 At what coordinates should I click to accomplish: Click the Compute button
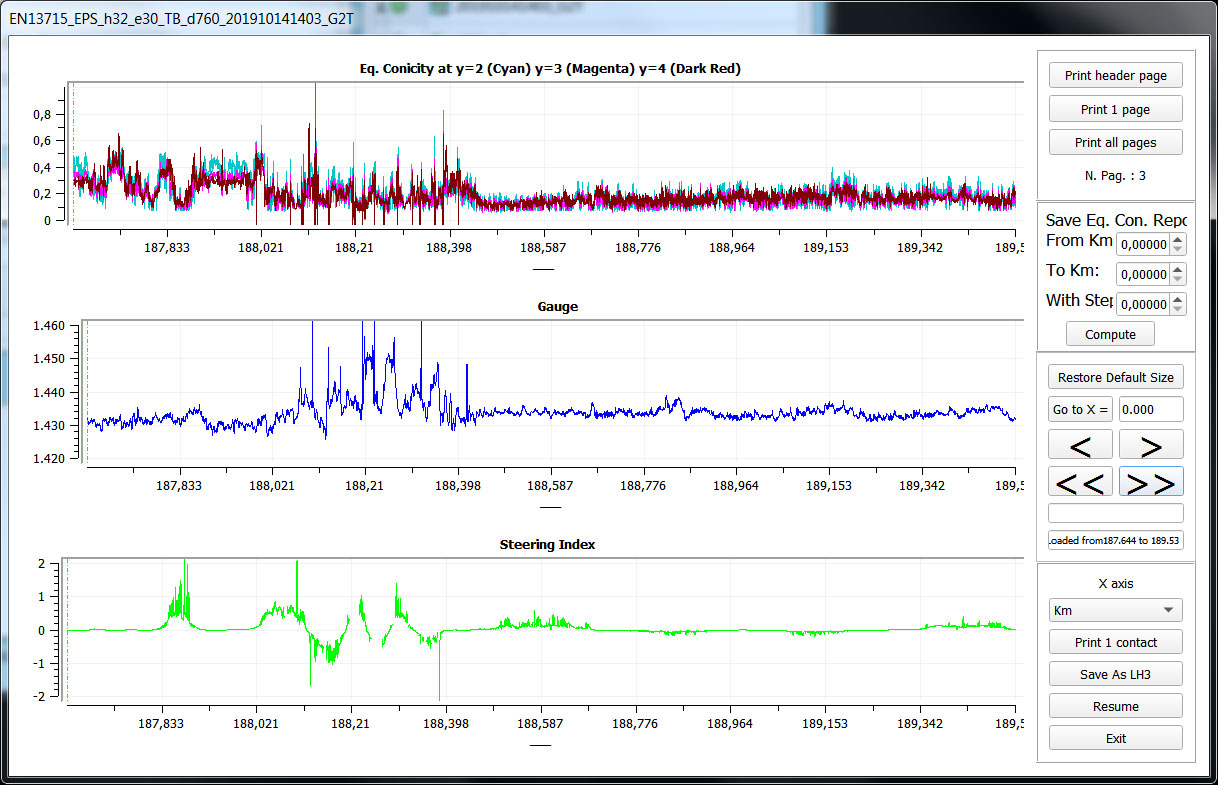pos(1109,334)
